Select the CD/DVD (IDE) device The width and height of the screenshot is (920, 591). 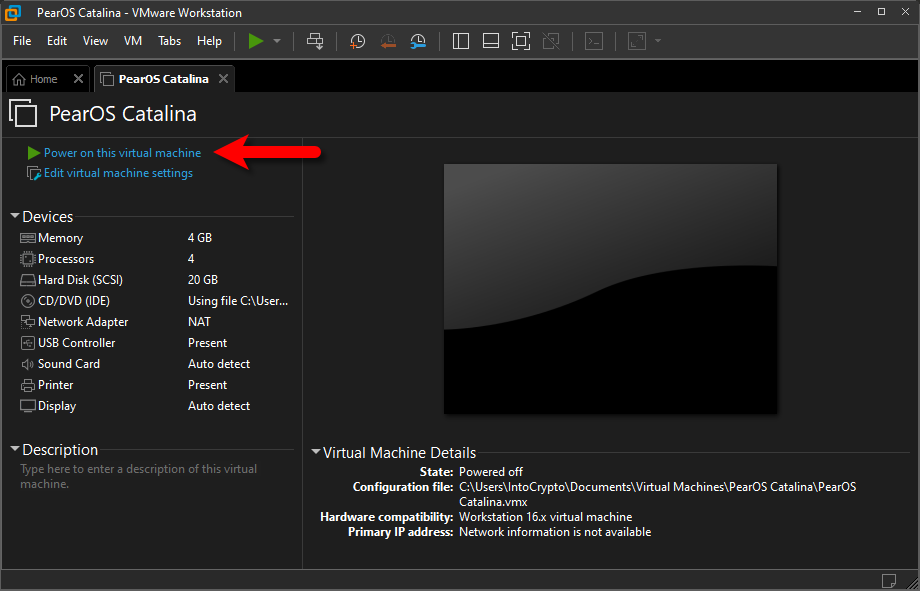pyautogui.click(x=156, y=301)
